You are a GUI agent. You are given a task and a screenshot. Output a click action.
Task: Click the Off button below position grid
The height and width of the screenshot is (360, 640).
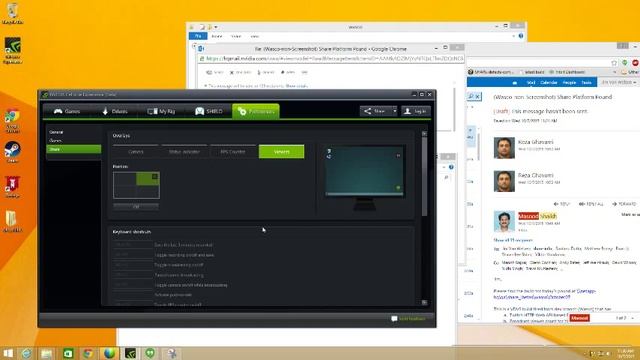pos(136,207)
